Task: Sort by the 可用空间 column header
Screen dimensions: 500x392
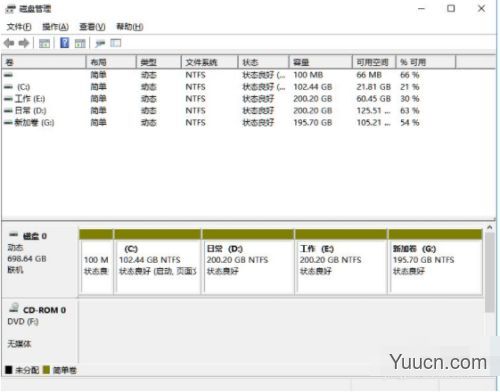Action: pos(374,62)
